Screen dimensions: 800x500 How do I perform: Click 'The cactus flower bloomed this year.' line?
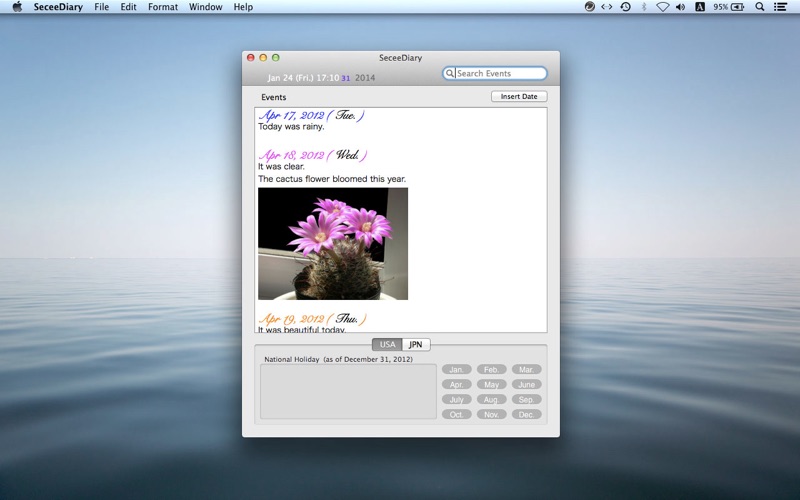point(332,179)
